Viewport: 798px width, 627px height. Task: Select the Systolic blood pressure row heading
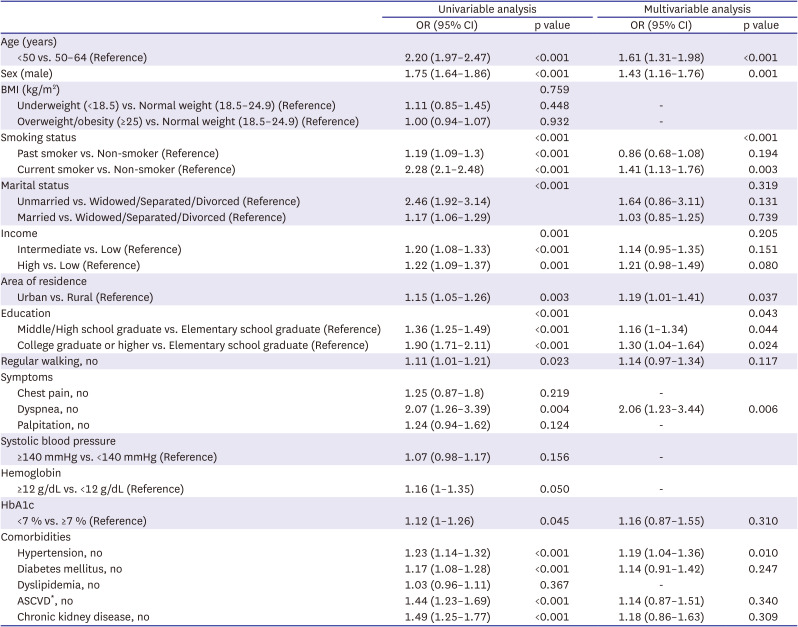(x=58, y=440)
